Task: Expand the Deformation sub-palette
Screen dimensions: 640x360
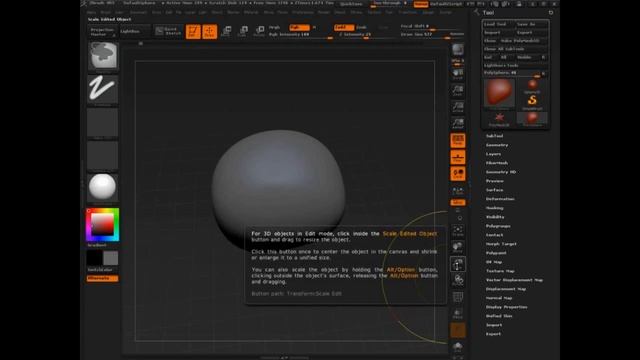Action: [500, 199]
